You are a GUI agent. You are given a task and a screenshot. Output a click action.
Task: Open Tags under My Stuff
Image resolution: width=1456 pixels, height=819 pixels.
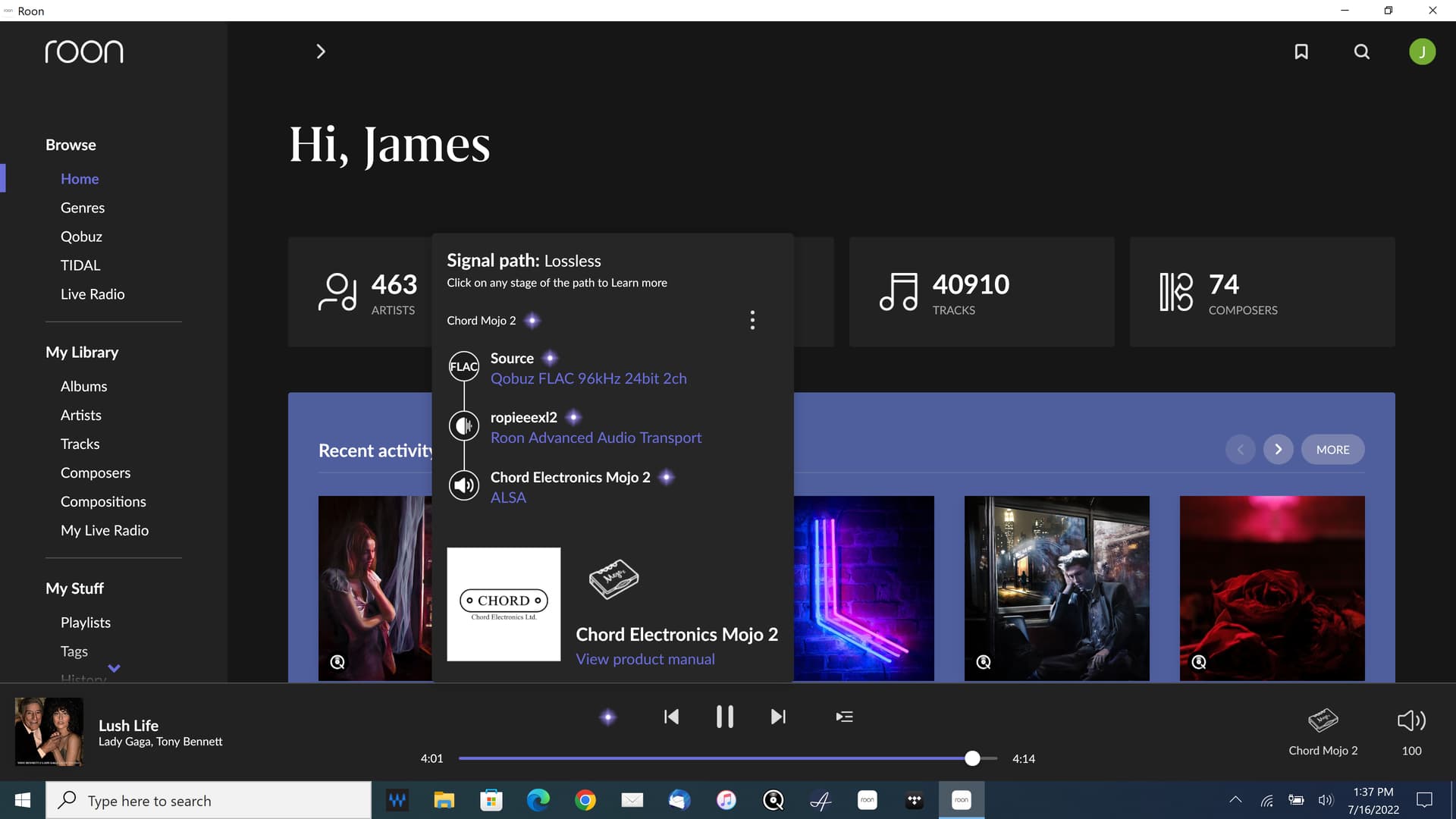click(74, 651)
